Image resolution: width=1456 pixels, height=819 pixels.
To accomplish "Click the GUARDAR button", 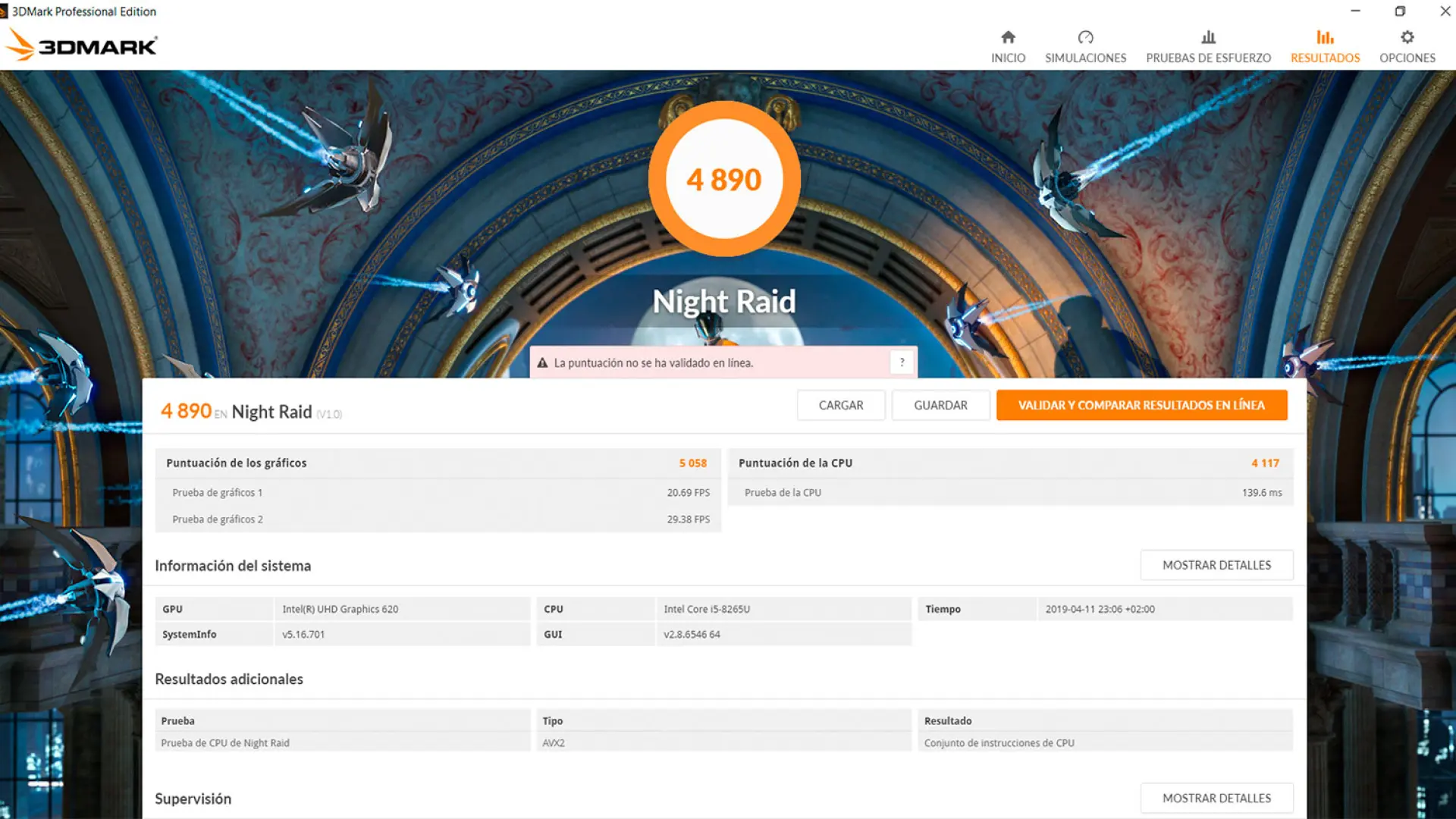I will coord(940,405).
